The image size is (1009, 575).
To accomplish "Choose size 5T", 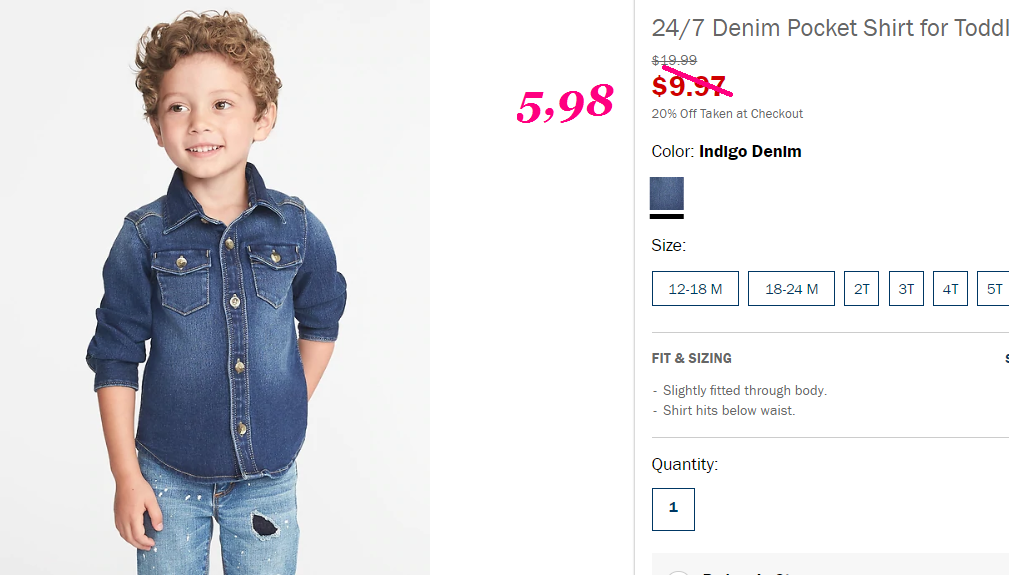I will (x=993, y=289).
